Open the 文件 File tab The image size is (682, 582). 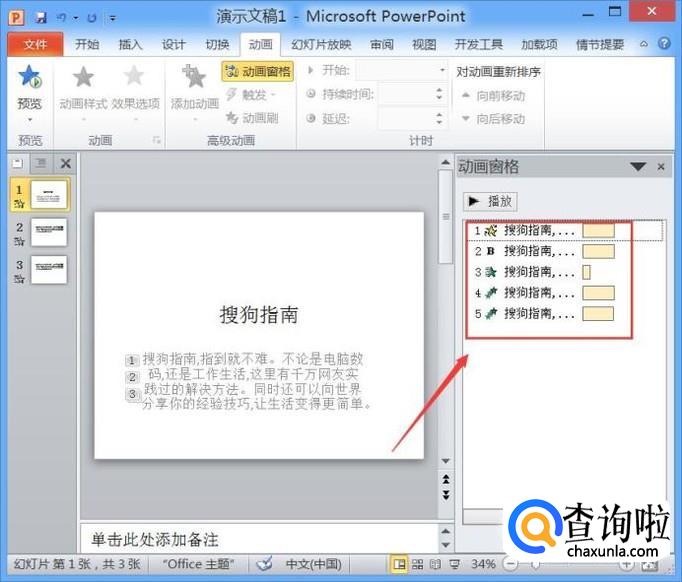click(x=35, y=44)
